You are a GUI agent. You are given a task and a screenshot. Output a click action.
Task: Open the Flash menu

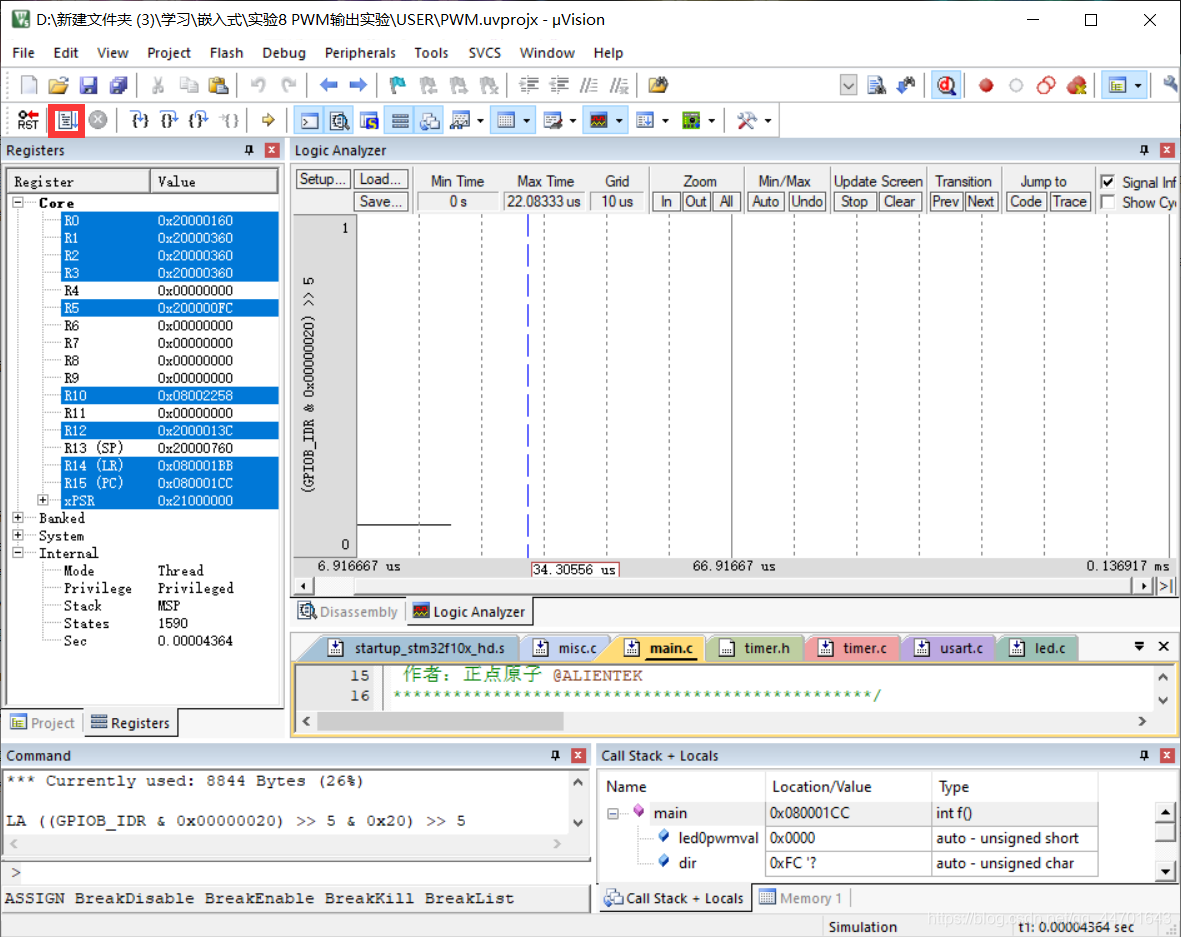pos(226,53)
